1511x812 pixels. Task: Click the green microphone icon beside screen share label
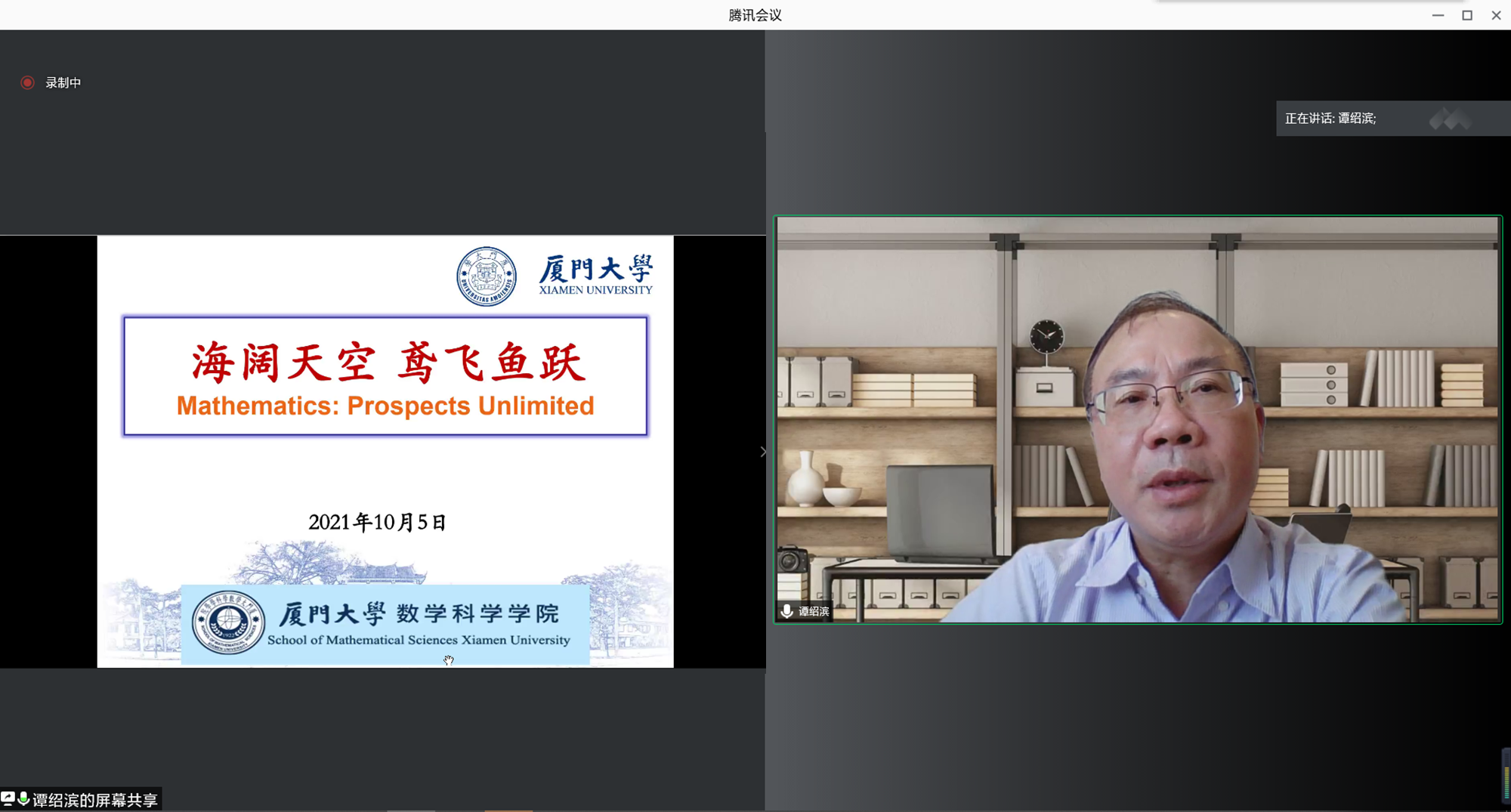(x=23, y=798)
